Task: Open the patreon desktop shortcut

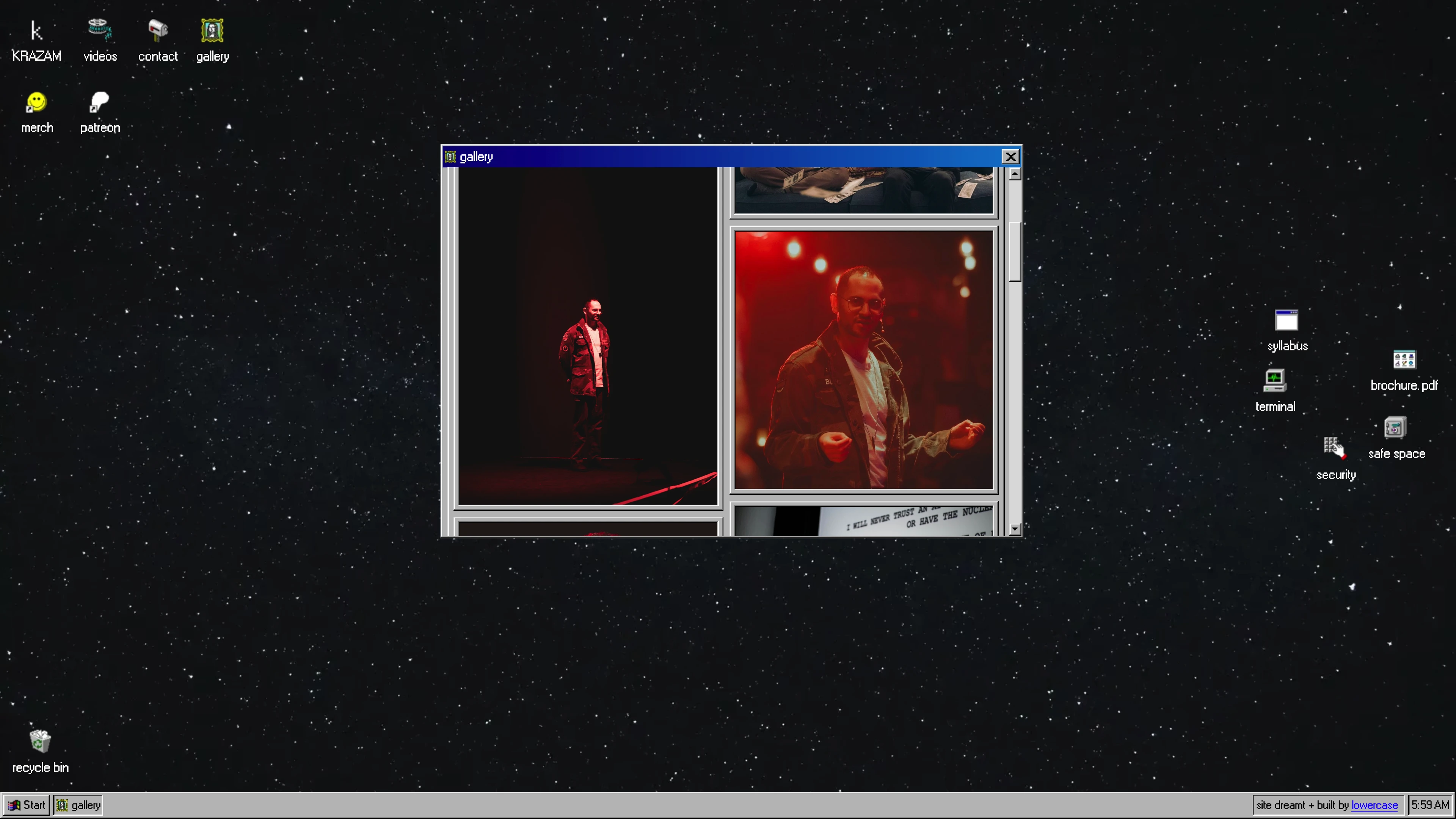Action: coord(100,102)
